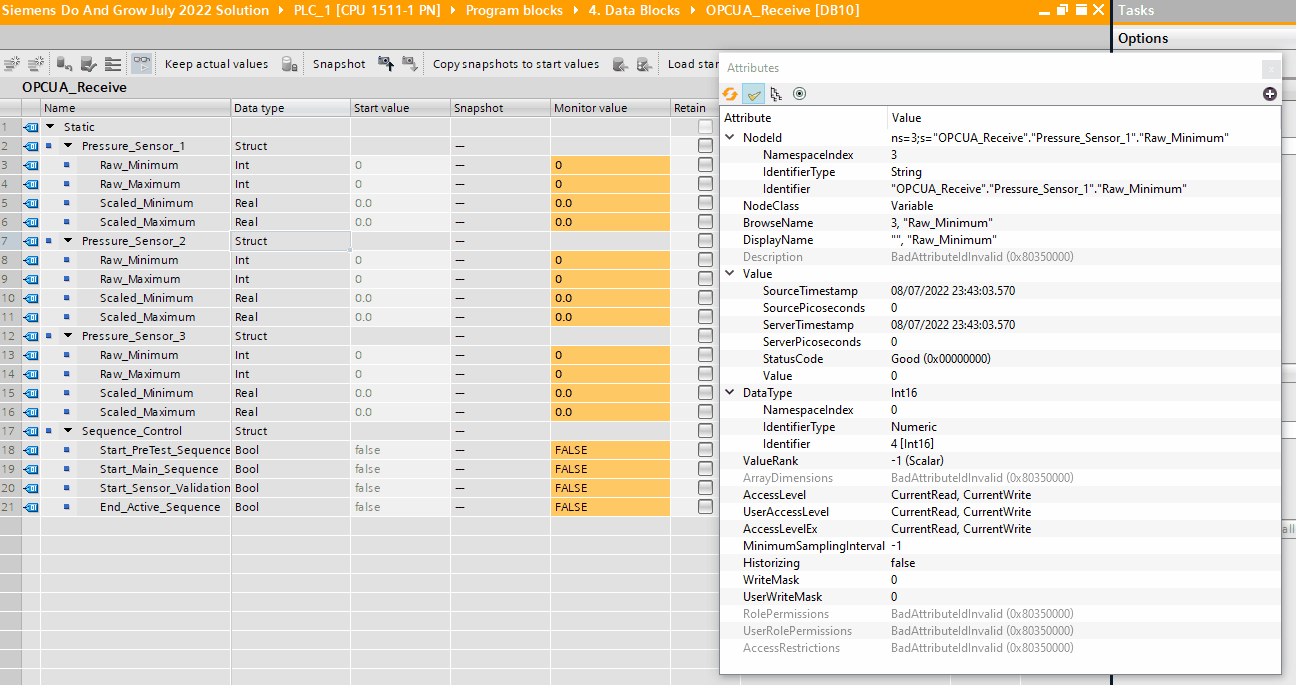1296x685 pixels.
Task: Click the target circle icon in Attributes toolbar
Action: coord(799,94)
